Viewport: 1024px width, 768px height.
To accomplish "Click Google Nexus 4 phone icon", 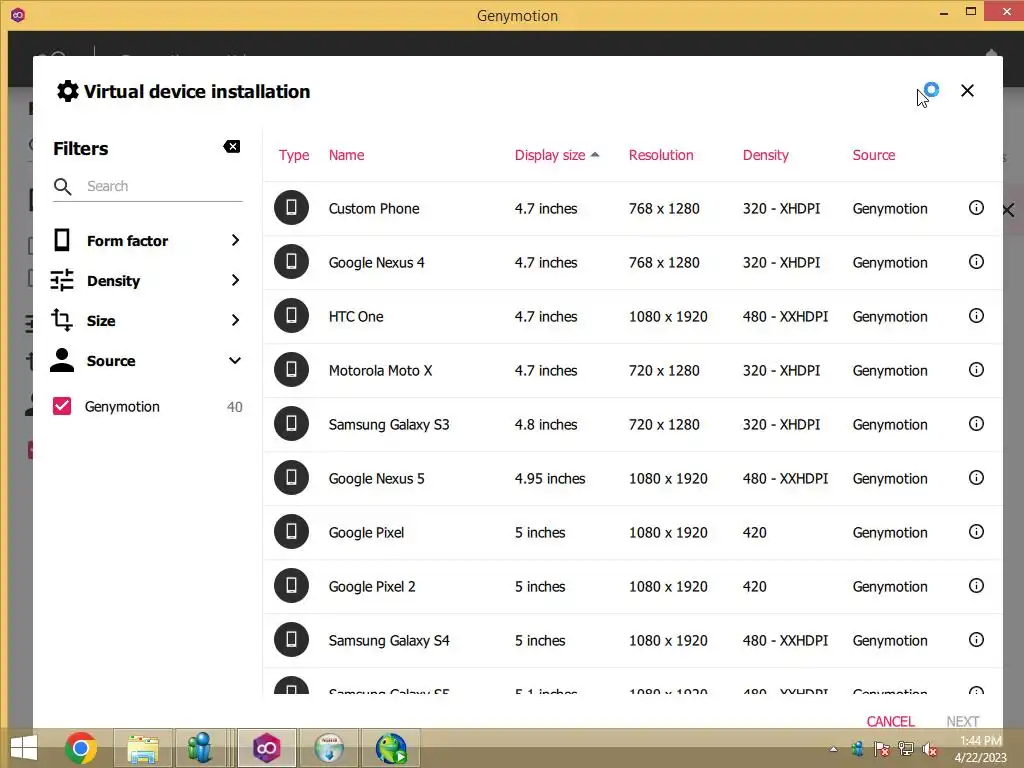I will [x=291, y=262].
